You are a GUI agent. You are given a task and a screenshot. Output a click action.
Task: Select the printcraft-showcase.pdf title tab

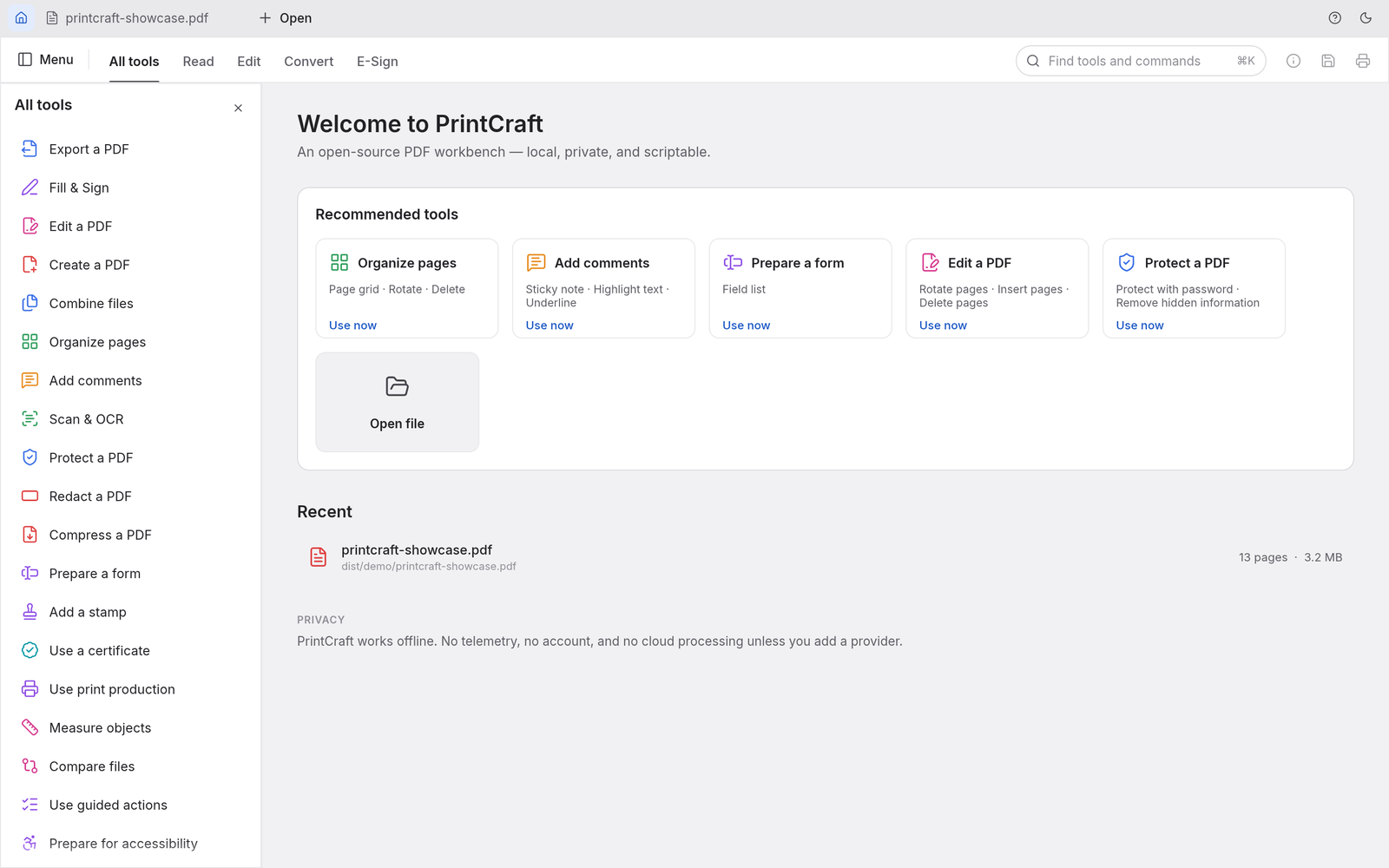[128, 17]
